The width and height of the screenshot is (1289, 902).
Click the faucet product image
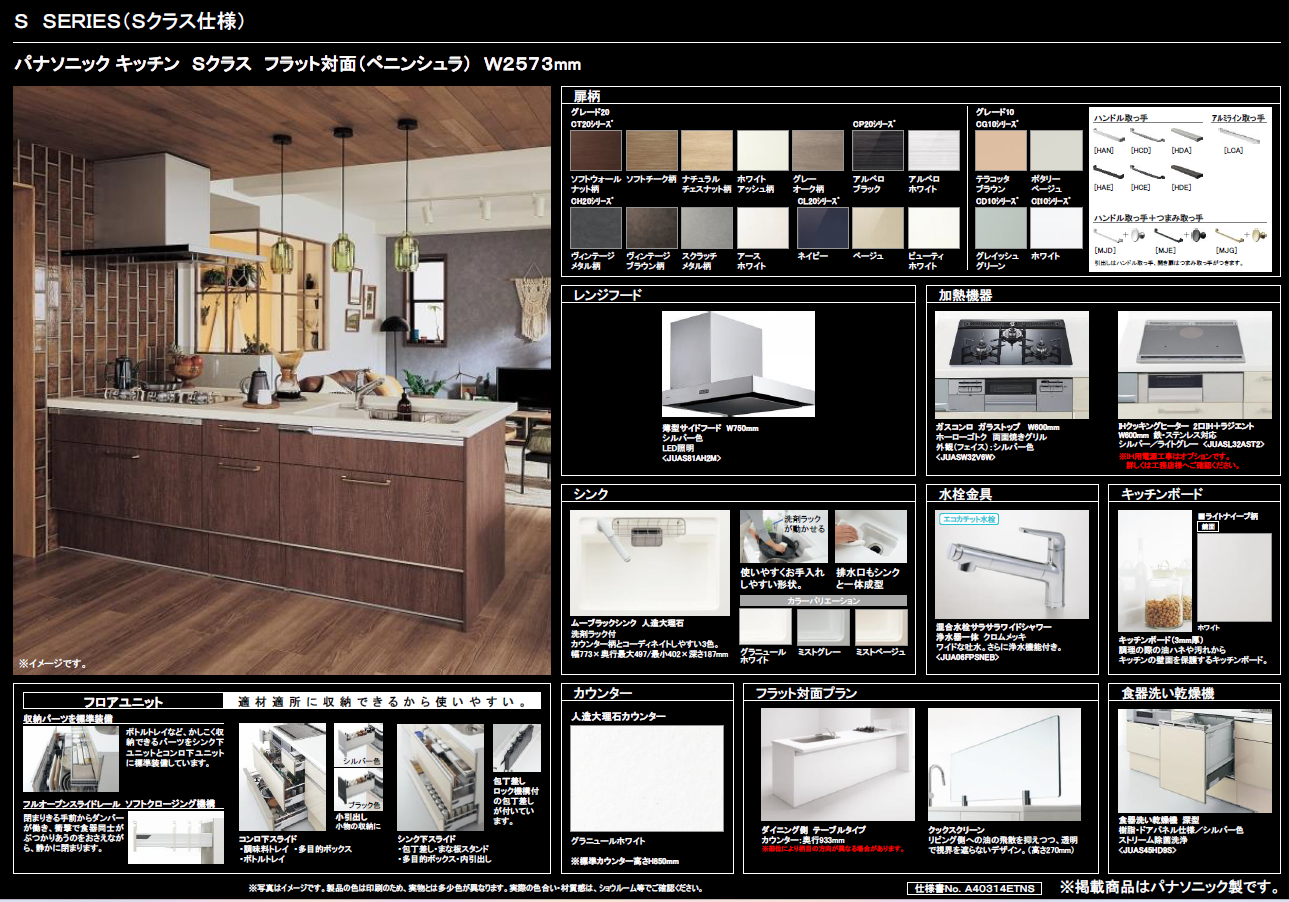pos(1012,564)
